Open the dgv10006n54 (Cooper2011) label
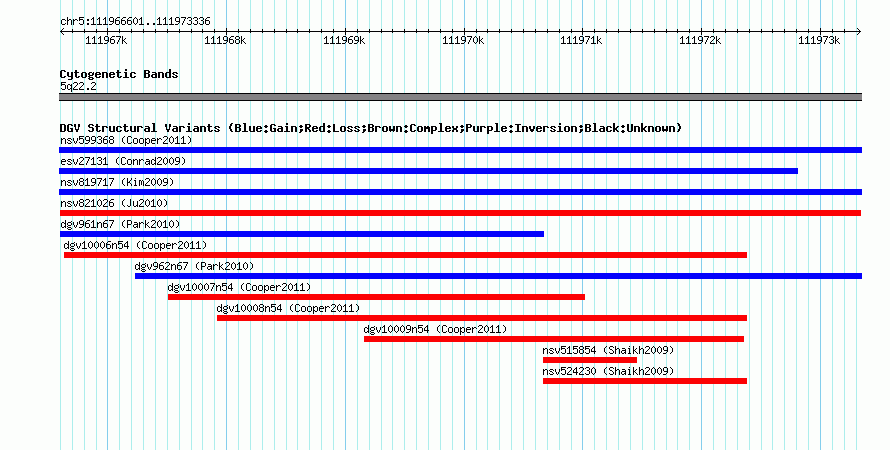 click(135, 245)
